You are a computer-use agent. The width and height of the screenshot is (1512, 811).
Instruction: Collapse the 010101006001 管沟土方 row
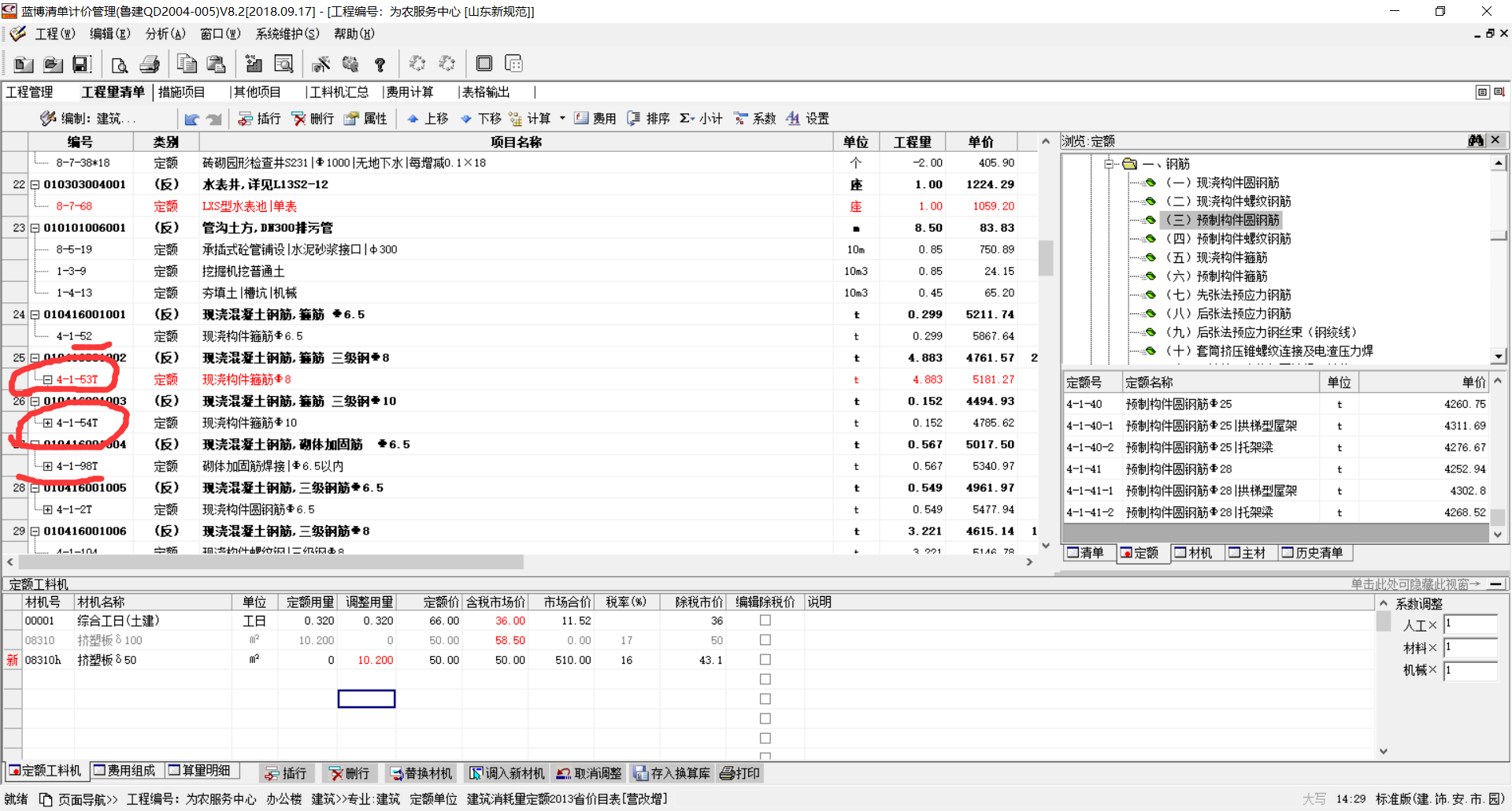click(35, 228)
